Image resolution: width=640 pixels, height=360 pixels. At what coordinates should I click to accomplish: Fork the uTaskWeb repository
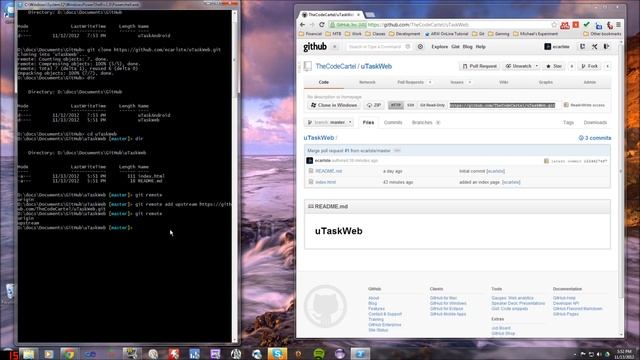click(590, 66)
